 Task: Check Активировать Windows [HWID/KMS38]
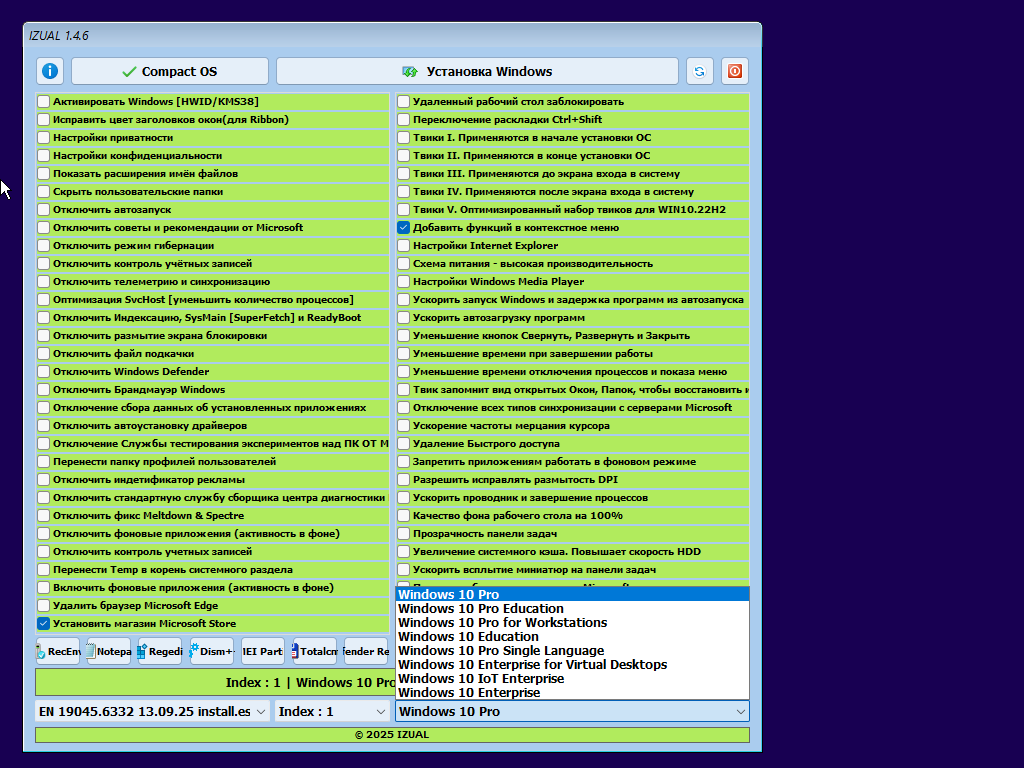click(44, 101)
